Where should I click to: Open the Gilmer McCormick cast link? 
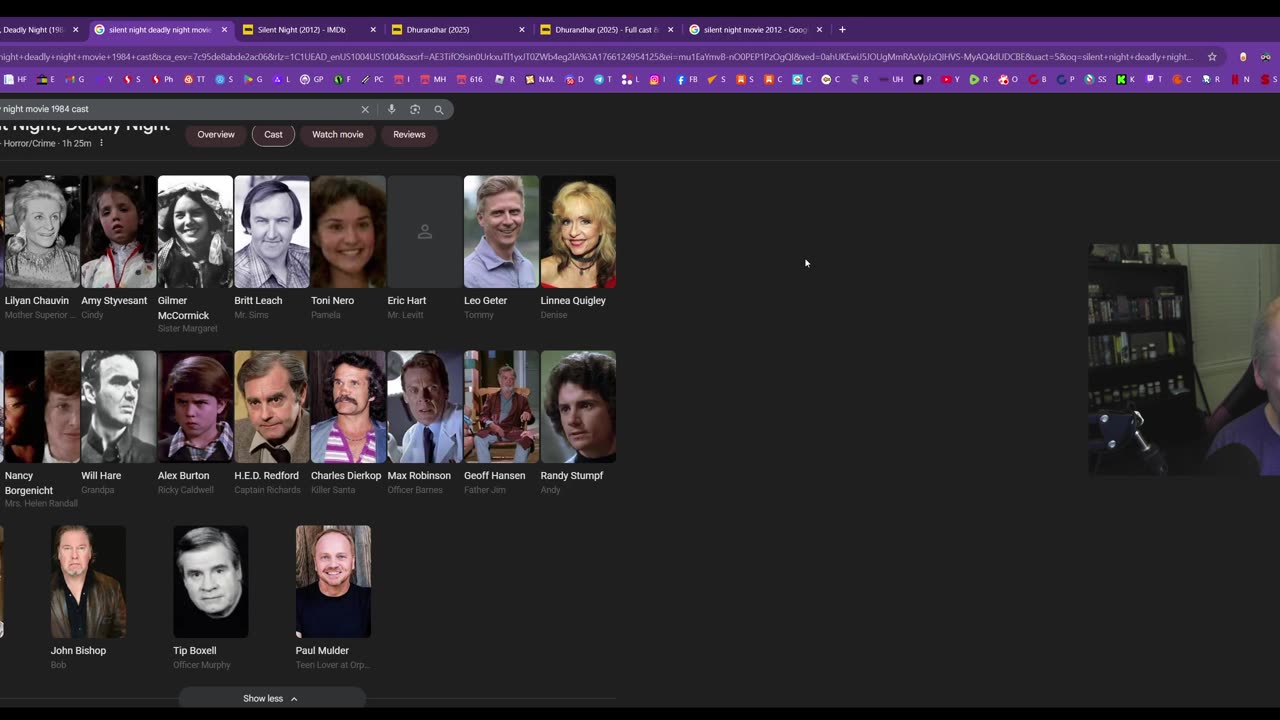click(x=184, y=308)
